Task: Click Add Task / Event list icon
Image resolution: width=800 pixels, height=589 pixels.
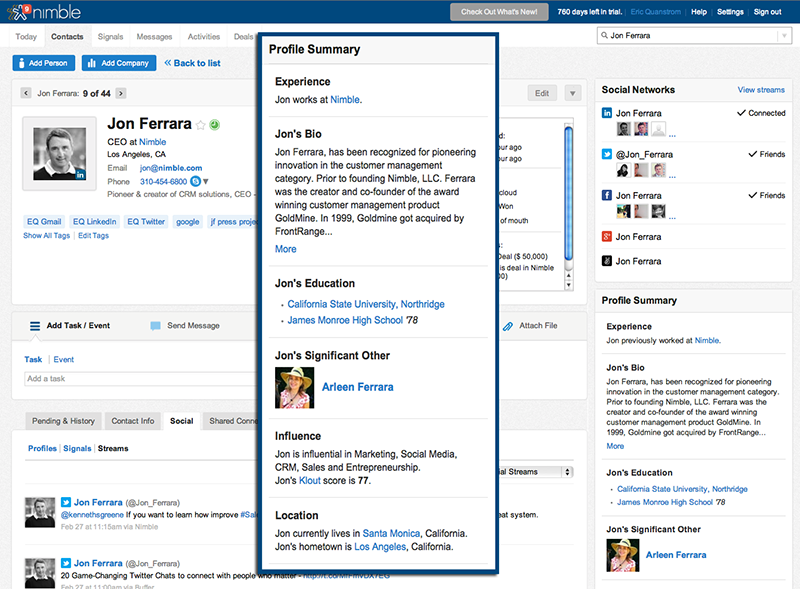Action: click(35, 326)
